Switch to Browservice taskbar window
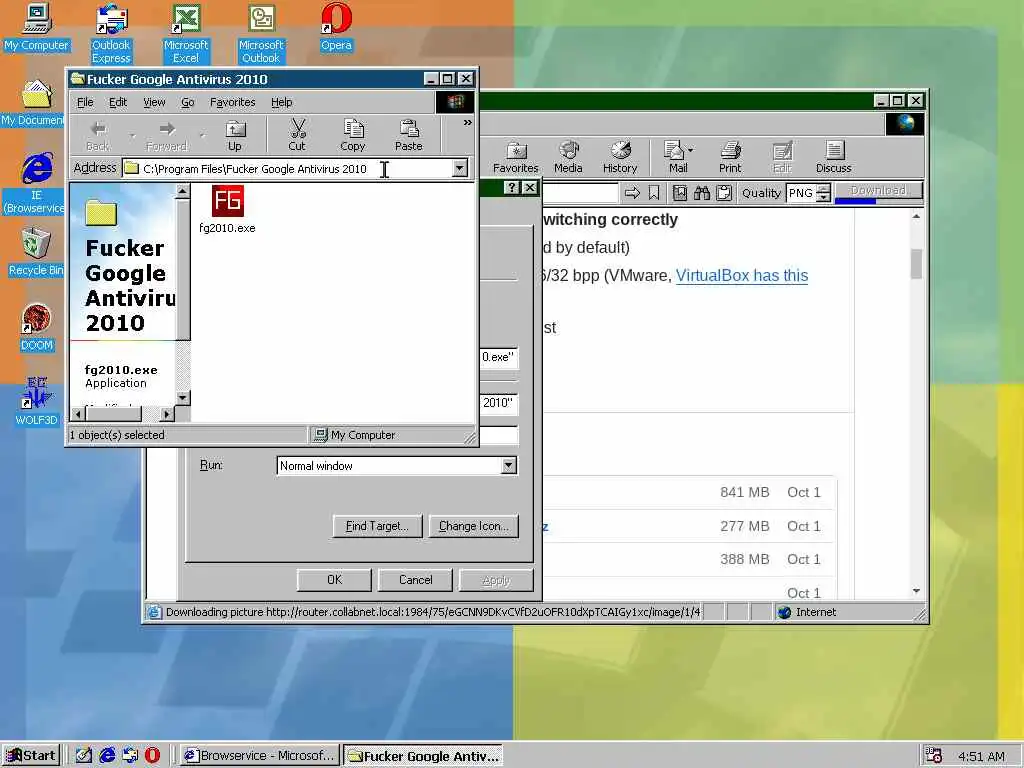Screen dimensions: 1024x768 (x=260, y=756)
